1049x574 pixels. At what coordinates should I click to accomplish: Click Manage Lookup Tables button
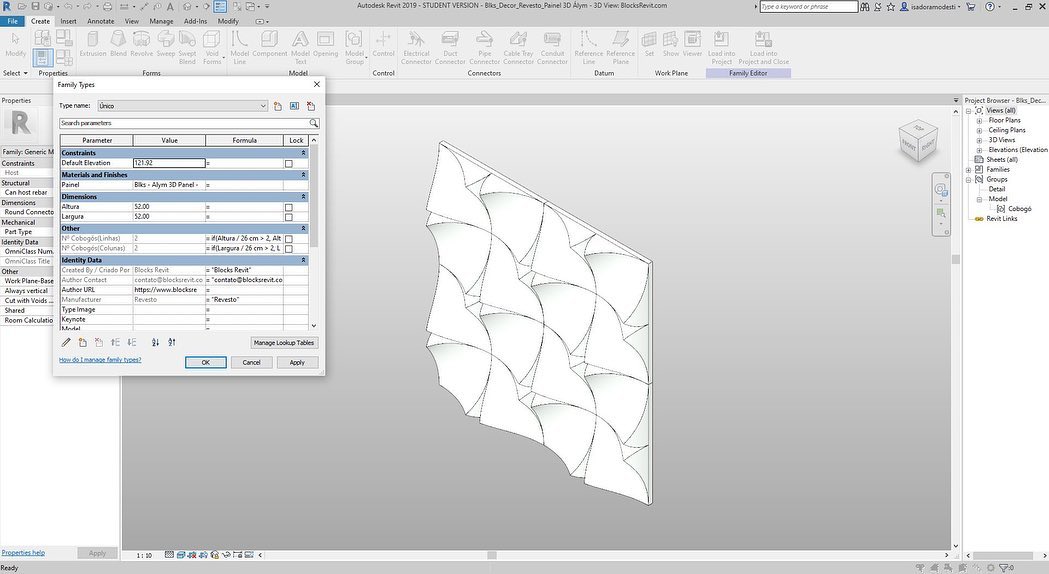point(284,343)
